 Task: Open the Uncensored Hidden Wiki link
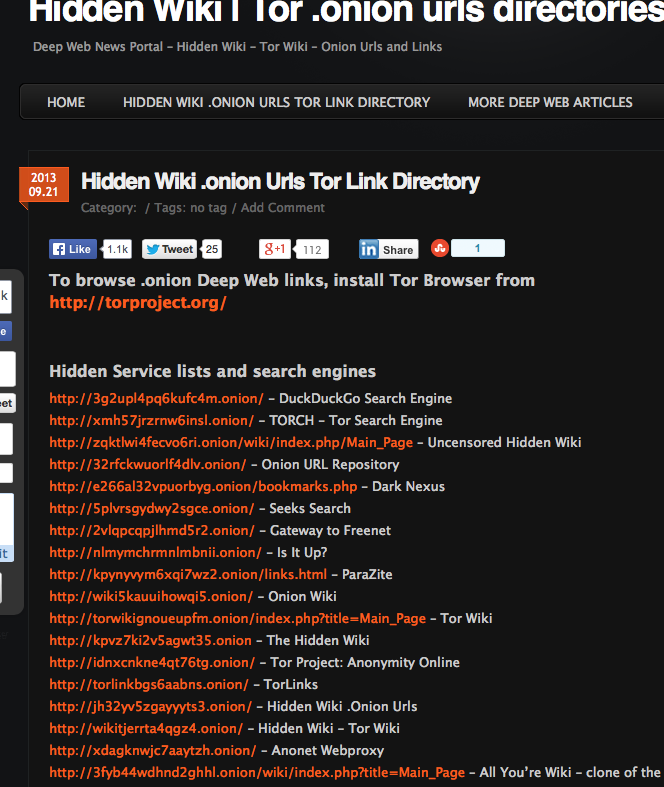point(231,443)
